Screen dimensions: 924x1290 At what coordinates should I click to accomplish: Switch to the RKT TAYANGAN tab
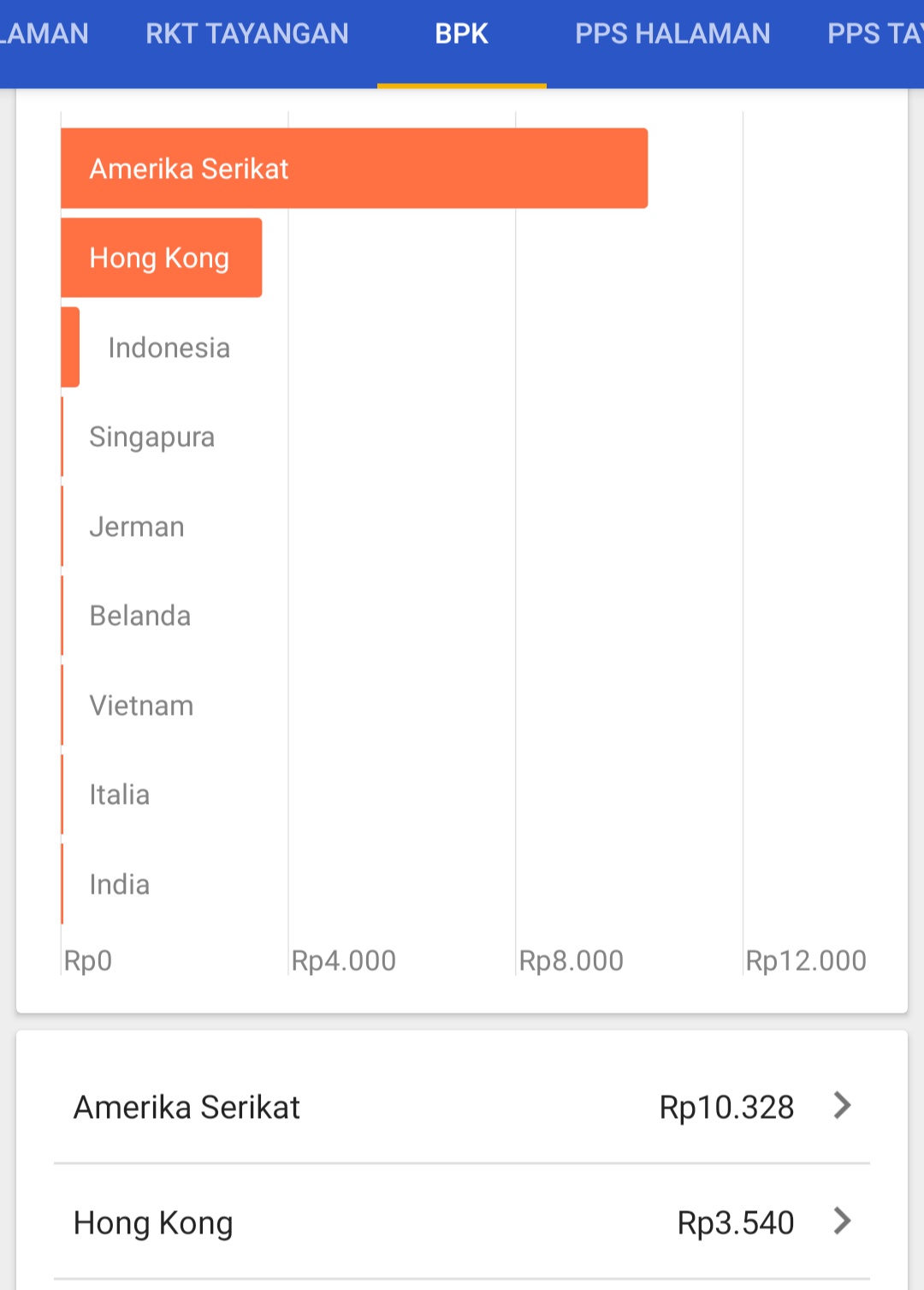(247, 34)
